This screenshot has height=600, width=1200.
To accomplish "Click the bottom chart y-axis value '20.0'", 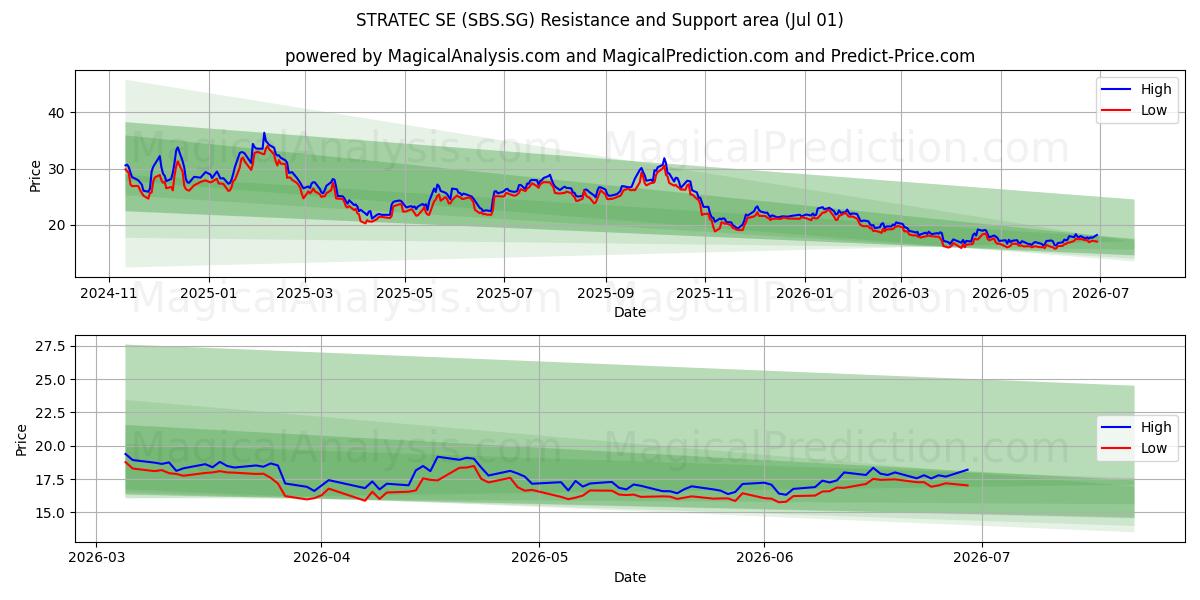I will coord(51,446).
